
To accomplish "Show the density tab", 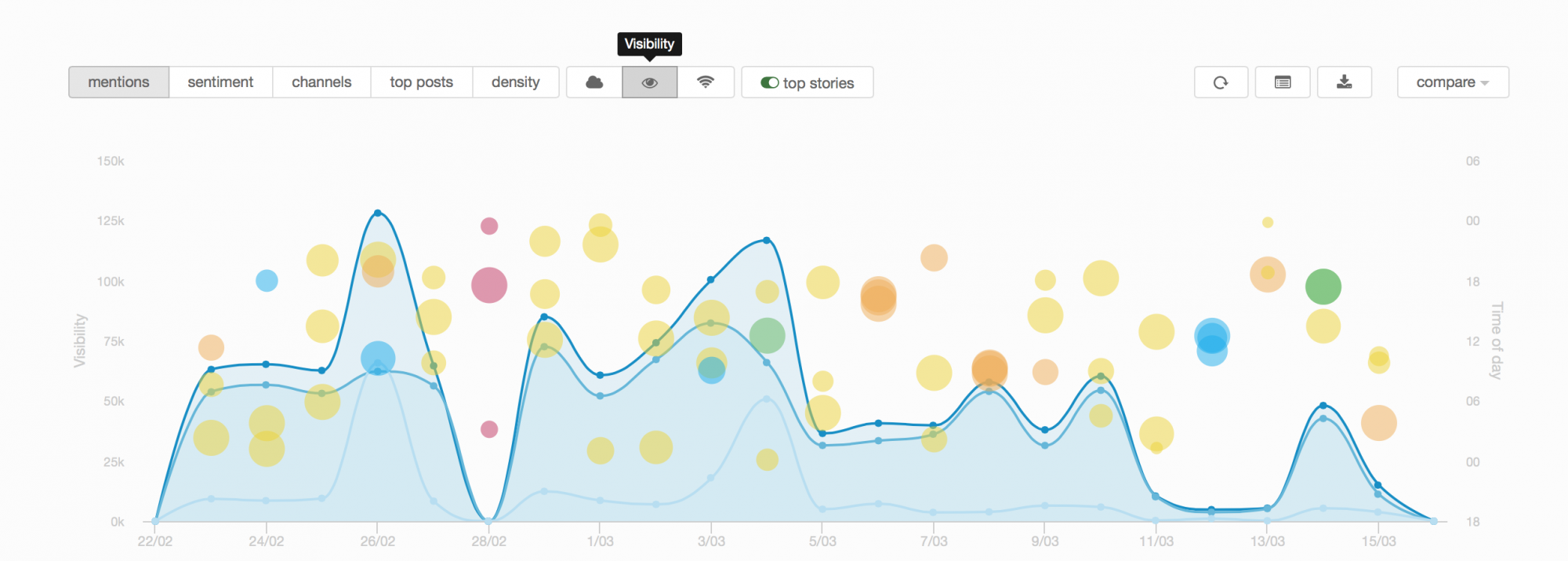I will [x=515, y=82].
